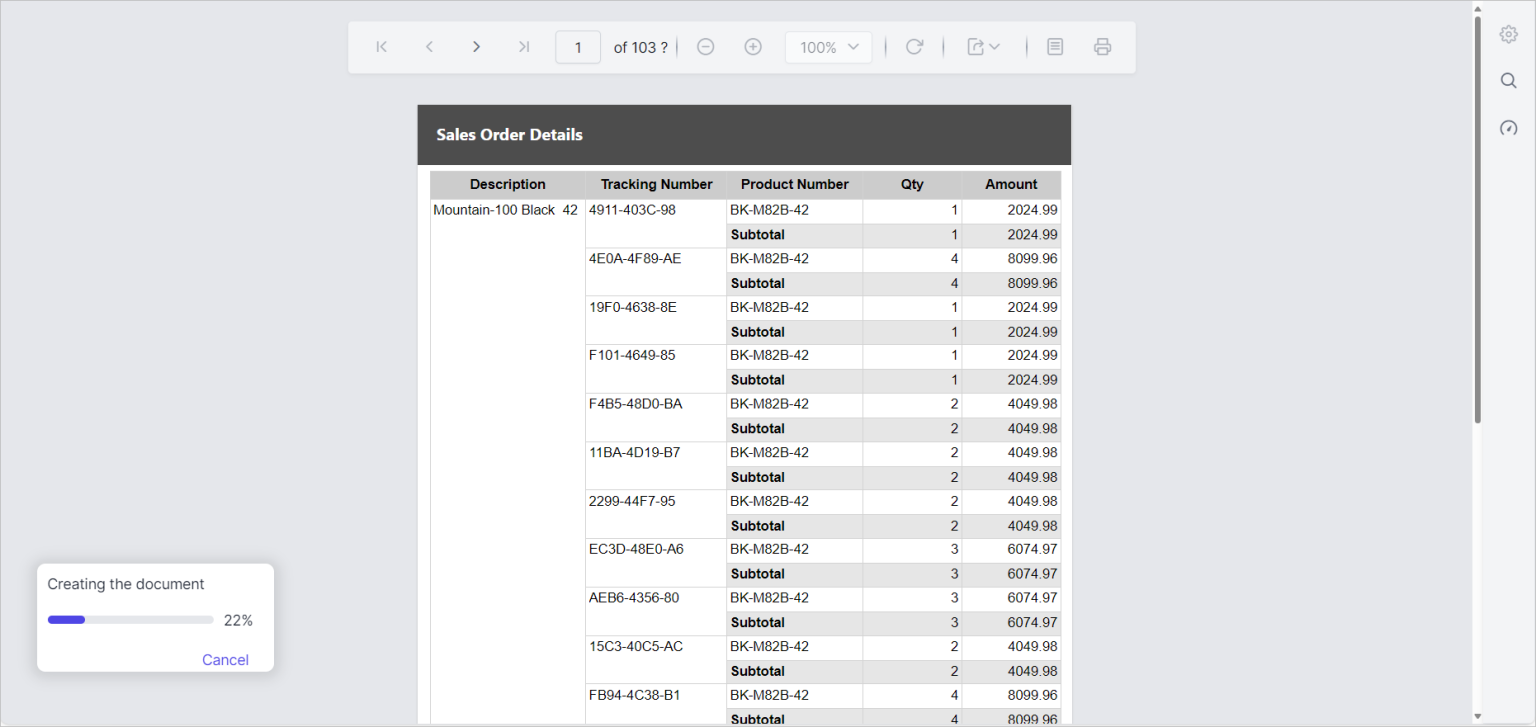1536x727 pixels.
Task: Select tracking number 4911-403C-98
Action: [632, 210]
